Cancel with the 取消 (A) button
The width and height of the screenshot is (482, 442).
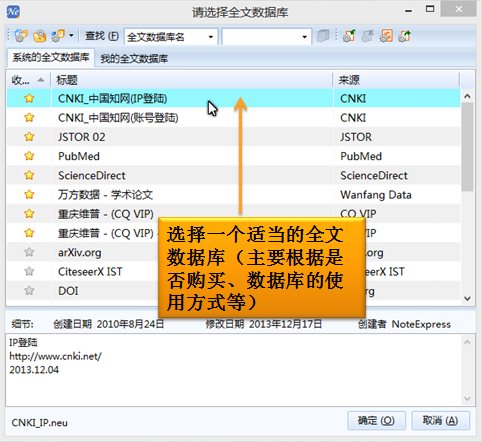pos(441,421)
